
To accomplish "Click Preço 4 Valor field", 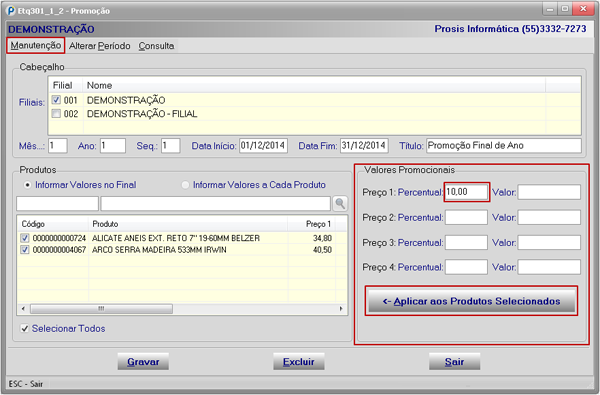I will pyautogui.click(x=549, y=267).
